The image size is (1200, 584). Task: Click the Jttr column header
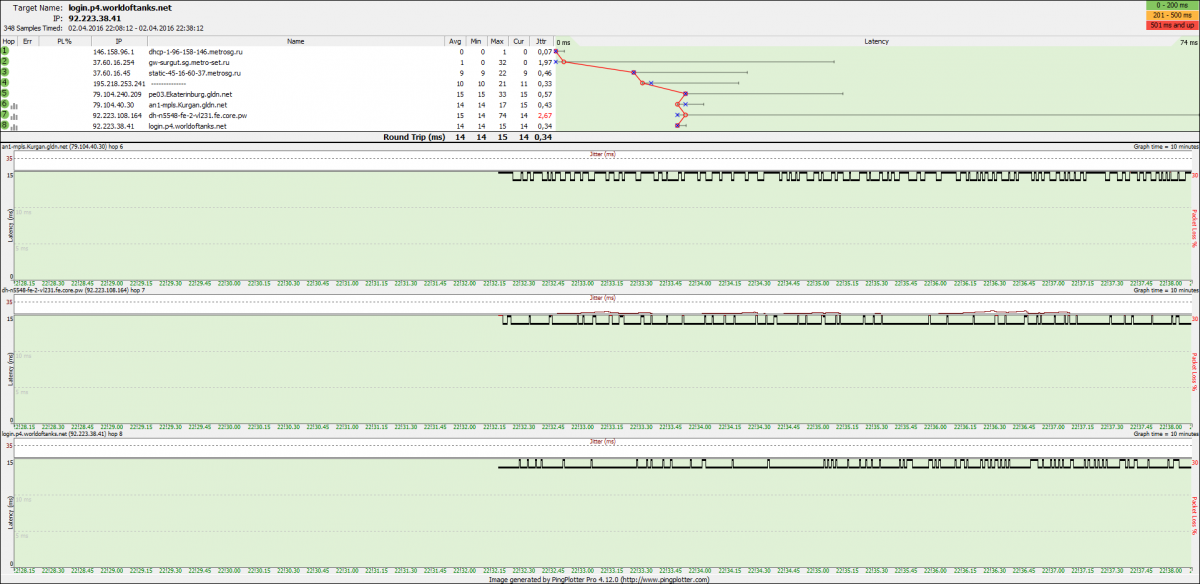pos(542,41)
